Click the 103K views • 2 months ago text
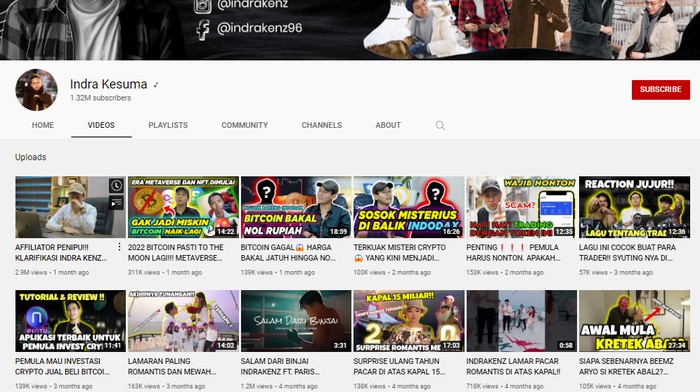 pyautogui.click(x=392, y=272)
